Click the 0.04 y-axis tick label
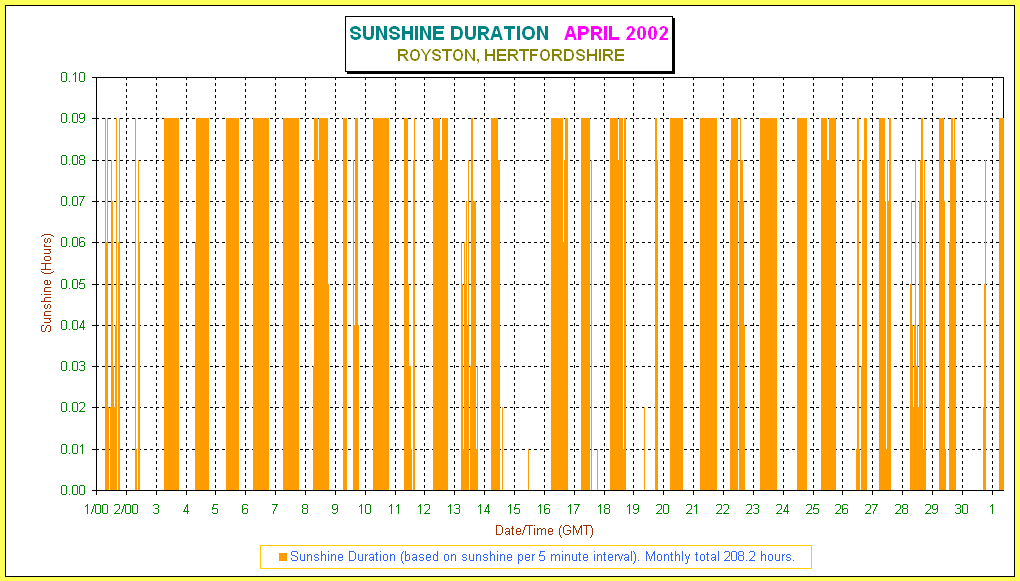The width and height of the screenshot is (1020, 581). coord(74,325)
